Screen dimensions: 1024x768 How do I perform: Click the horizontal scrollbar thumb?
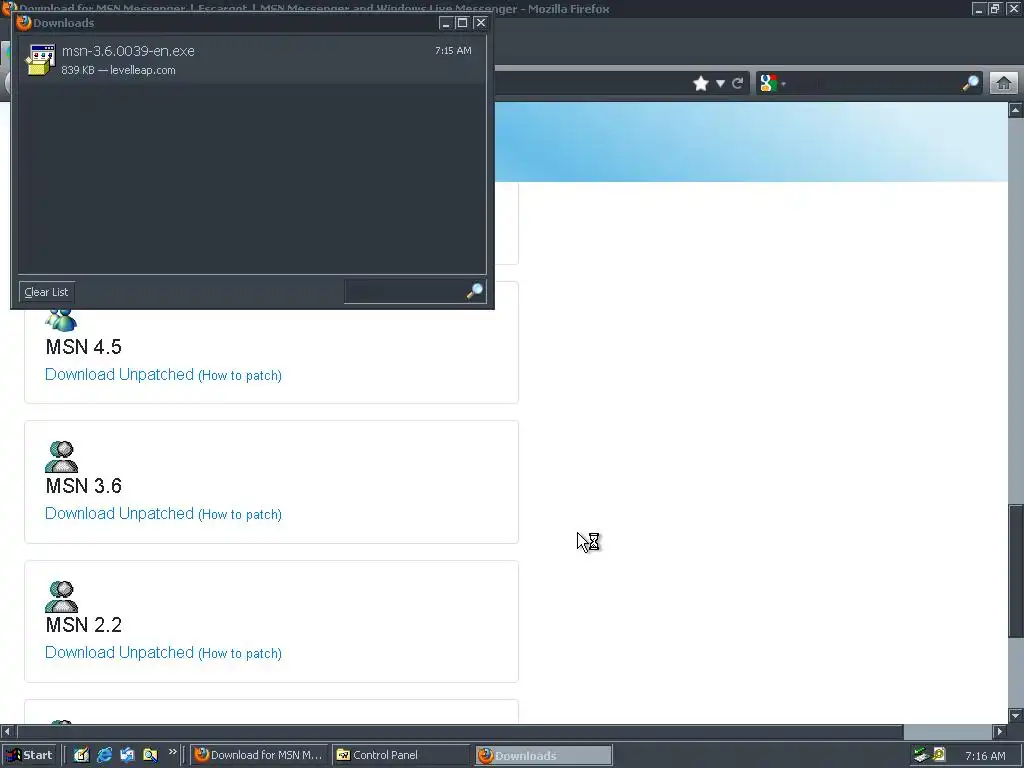coord(460,731)
